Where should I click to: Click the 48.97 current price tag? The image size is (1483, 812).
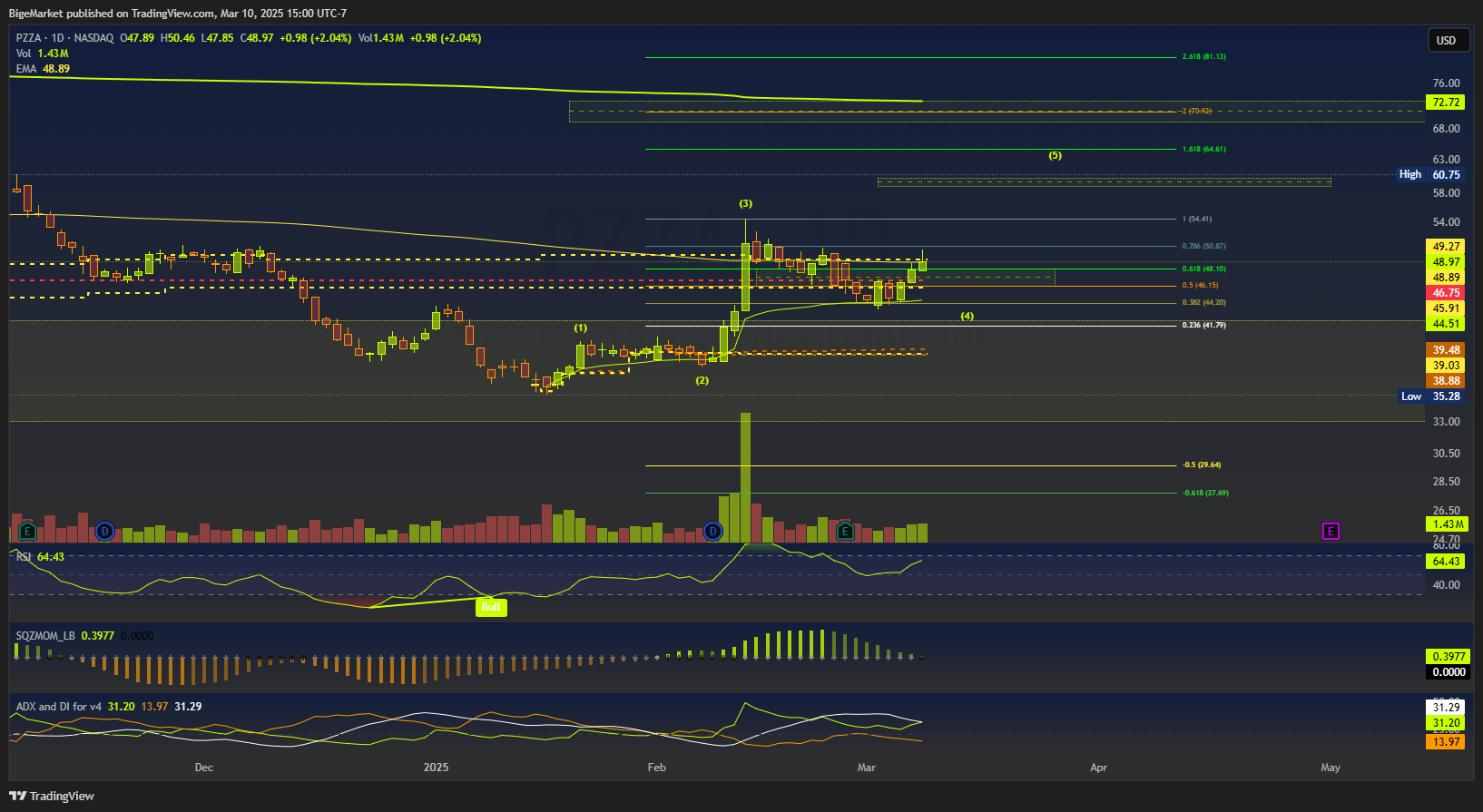1446,262
